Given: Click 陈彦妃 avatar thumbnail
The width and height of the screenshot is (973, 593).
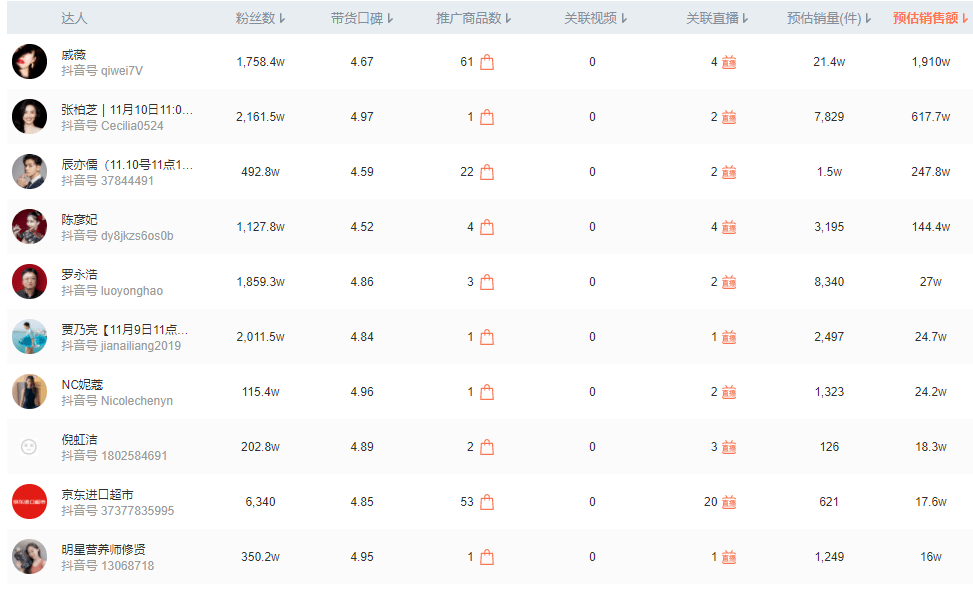Looking at the screenshot, I should pyautogui.click(x=29, y=226).
